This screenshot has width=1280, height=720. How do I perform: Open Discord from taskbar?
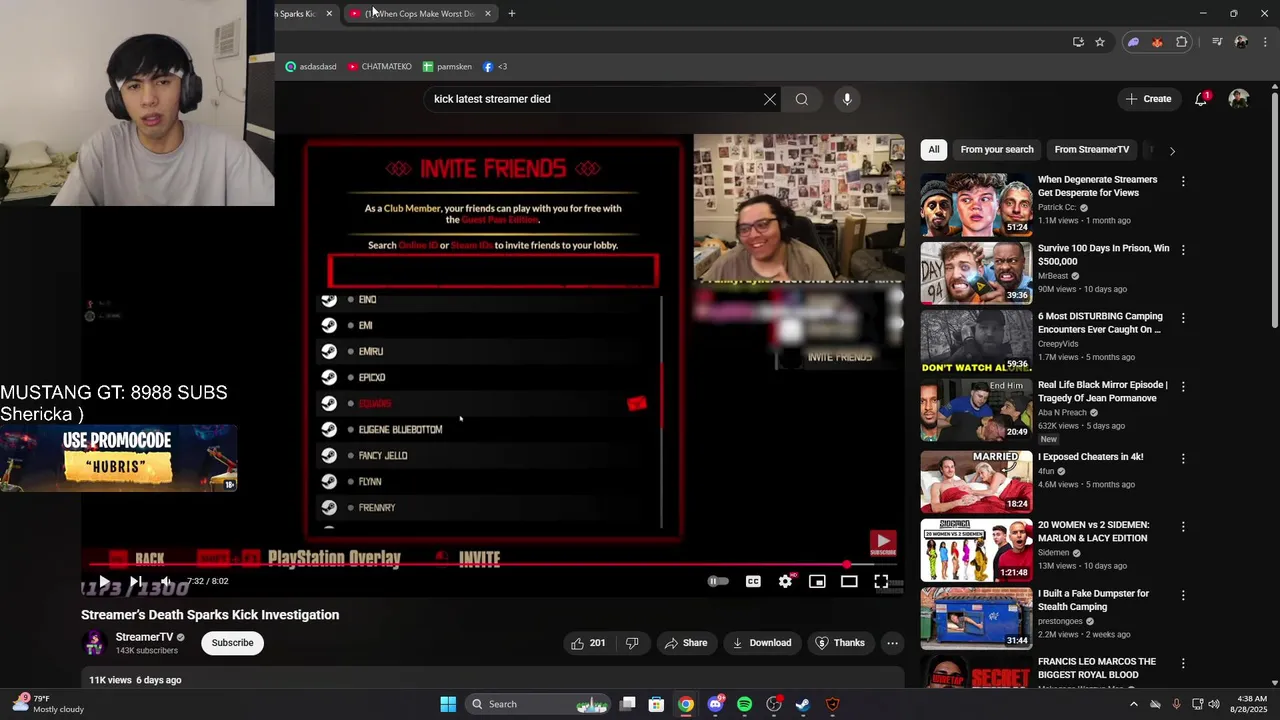click(x=715, y=704)
